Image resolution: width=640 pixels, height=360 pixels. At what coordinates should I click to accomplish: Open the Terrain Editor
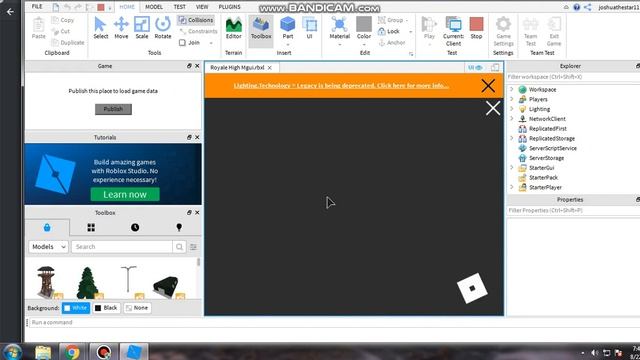[x=233, y=28]
